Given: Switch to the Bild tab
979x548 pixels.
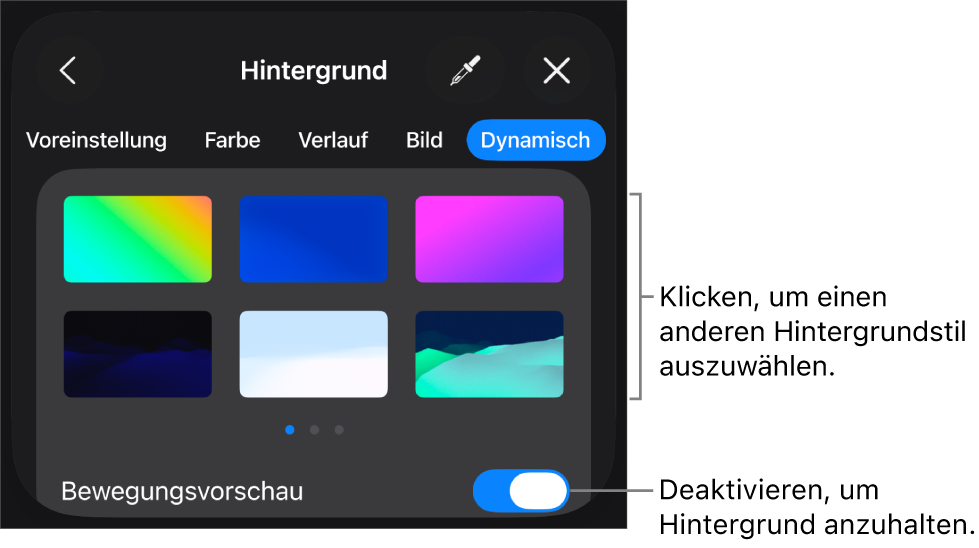Looking at the screenshot, I should tap(425, 140).
